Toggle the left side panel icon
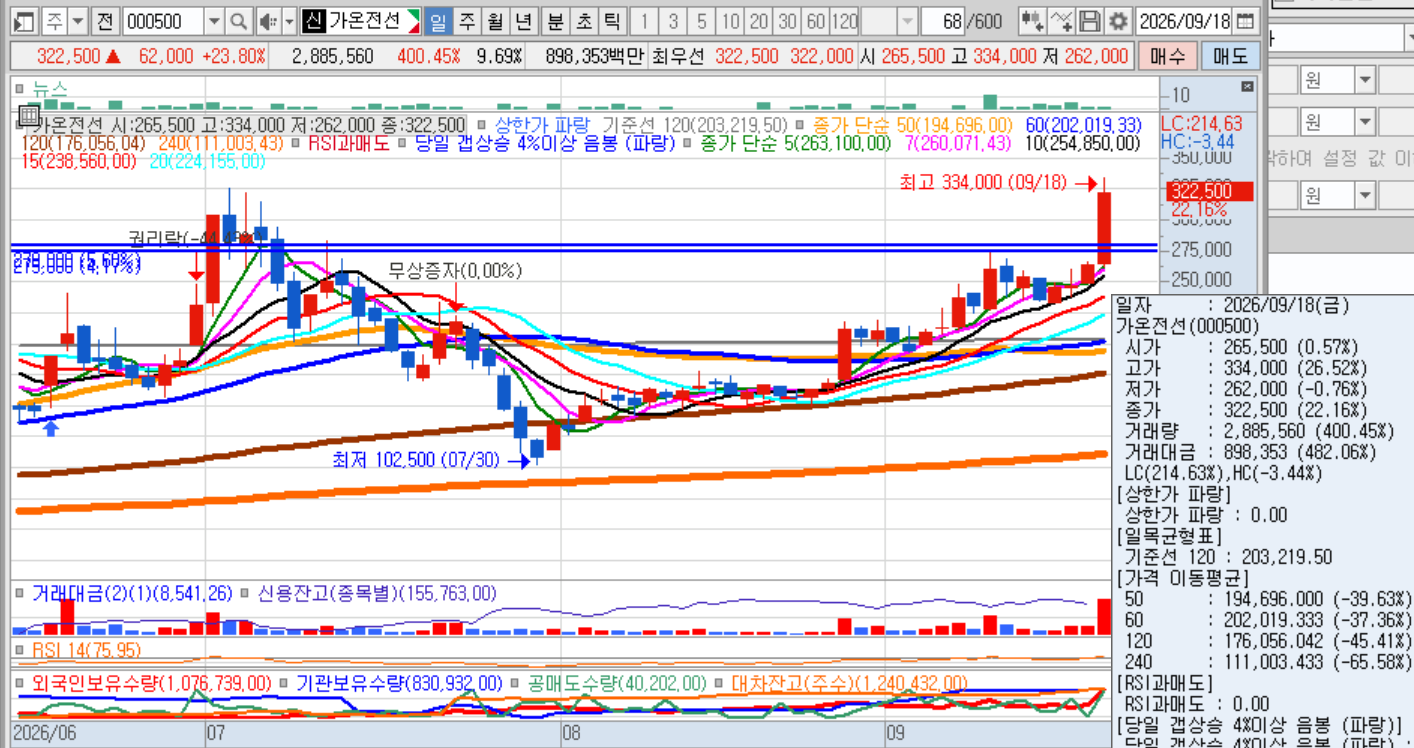Screen dimensions: 1414x748 pos(25,21)
